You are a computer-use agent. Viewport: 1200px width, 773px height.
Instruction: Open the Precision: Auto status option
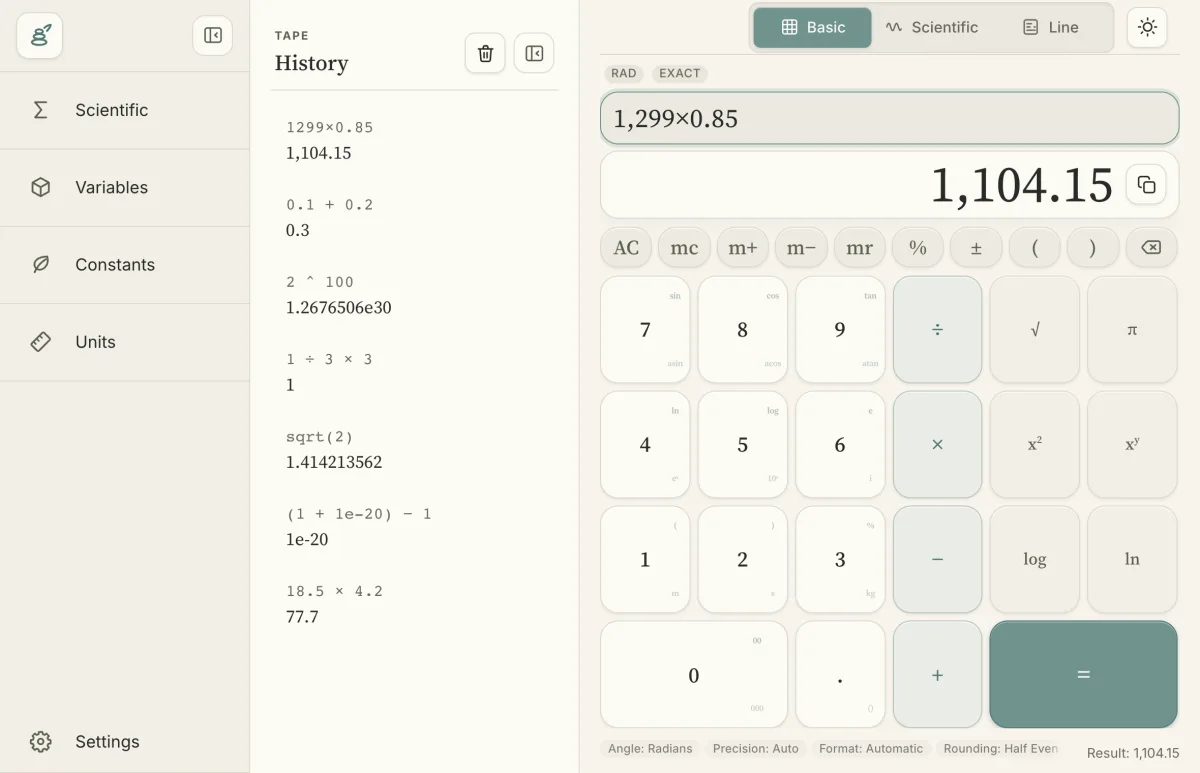(756, 748)
